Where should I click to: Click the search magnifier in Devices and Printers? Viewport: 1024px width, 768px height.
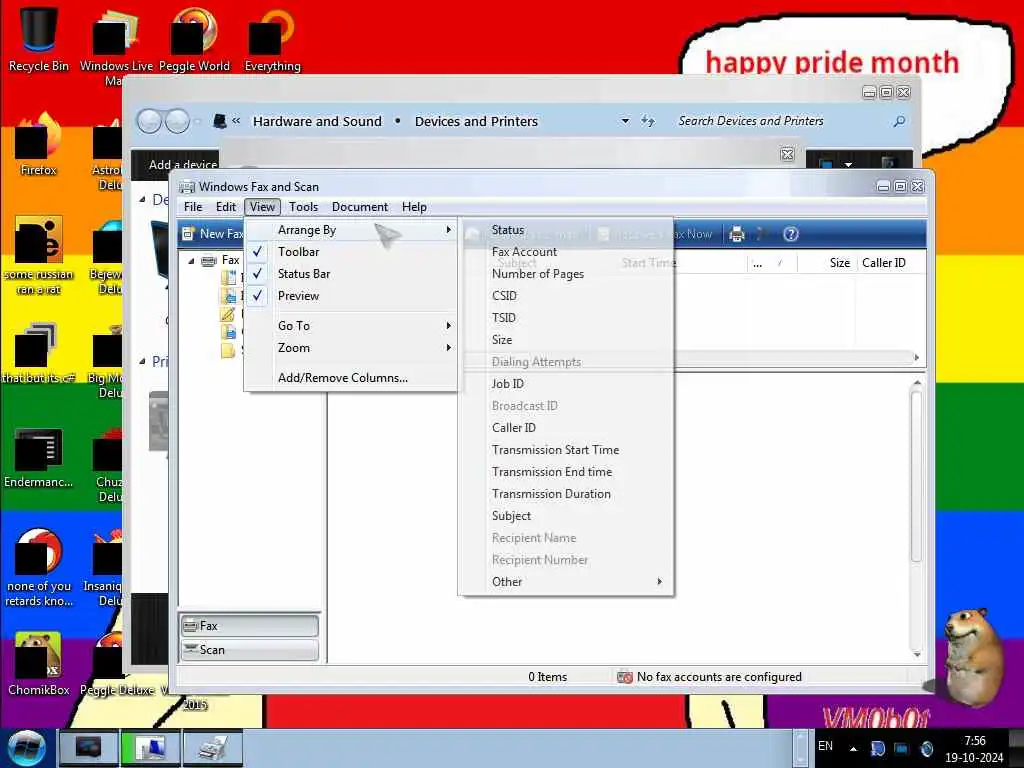tap(899, 121)
